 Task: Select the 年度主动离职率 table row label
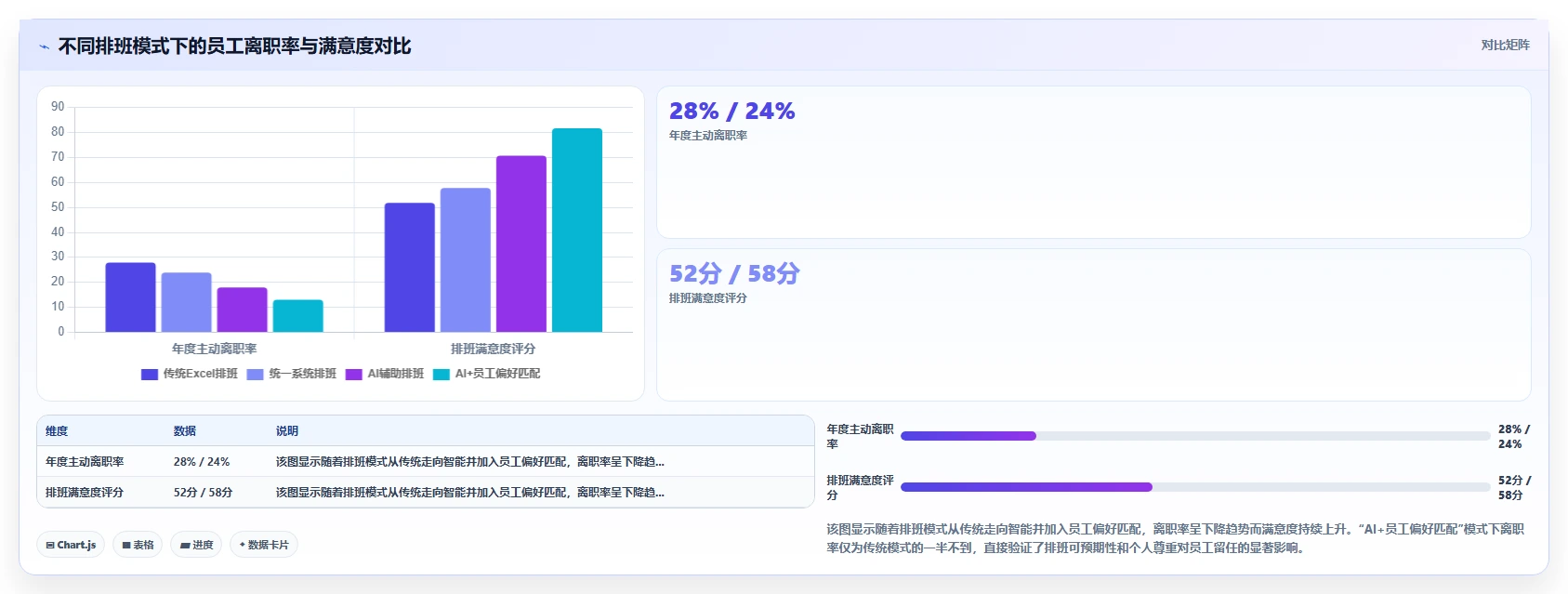[x=85, y=462]
